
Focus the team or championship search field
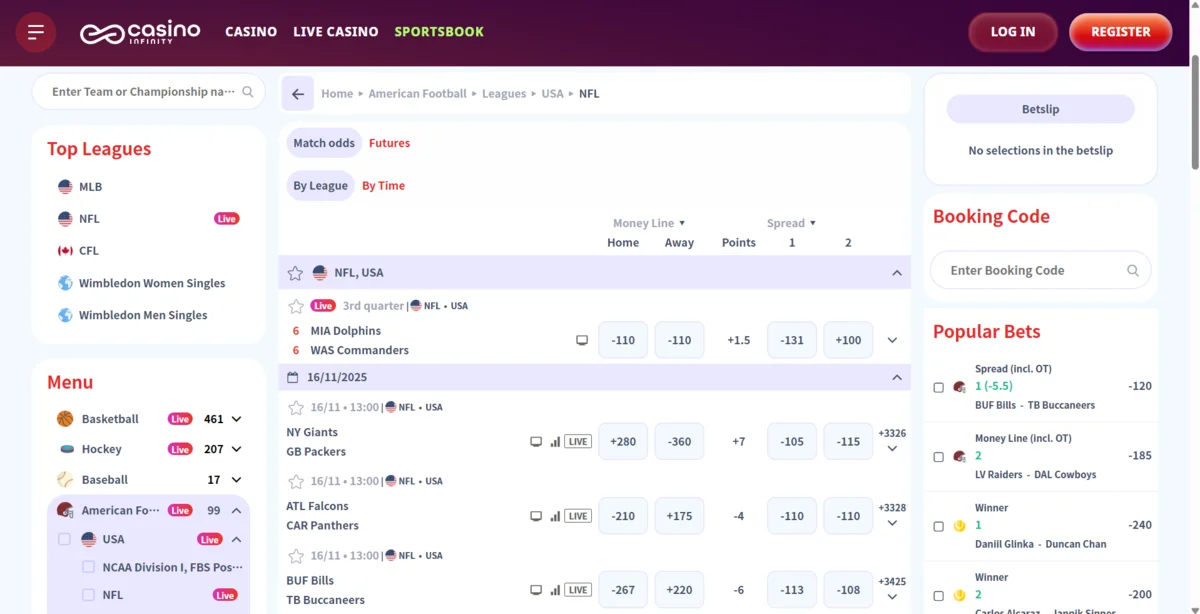[x=142, y=92]
